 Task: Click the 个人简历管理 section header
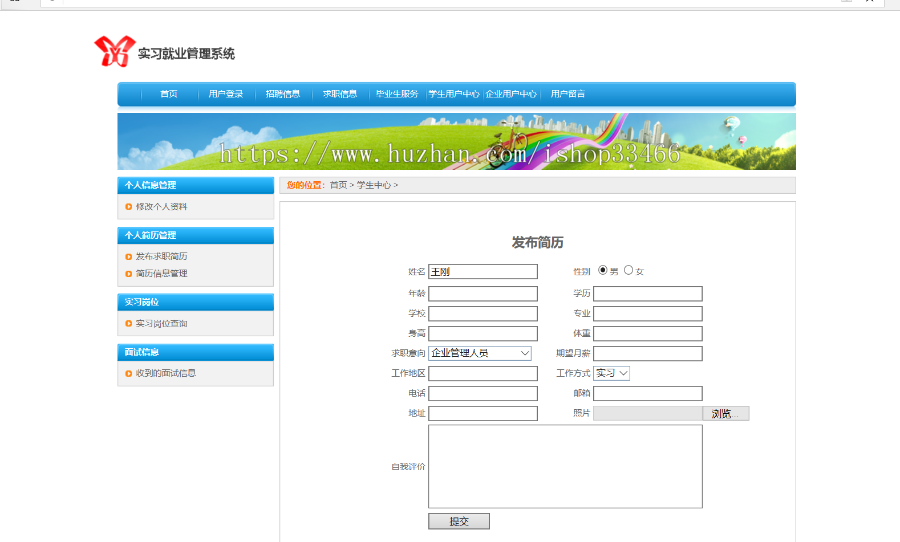click(x=196, y=235)
